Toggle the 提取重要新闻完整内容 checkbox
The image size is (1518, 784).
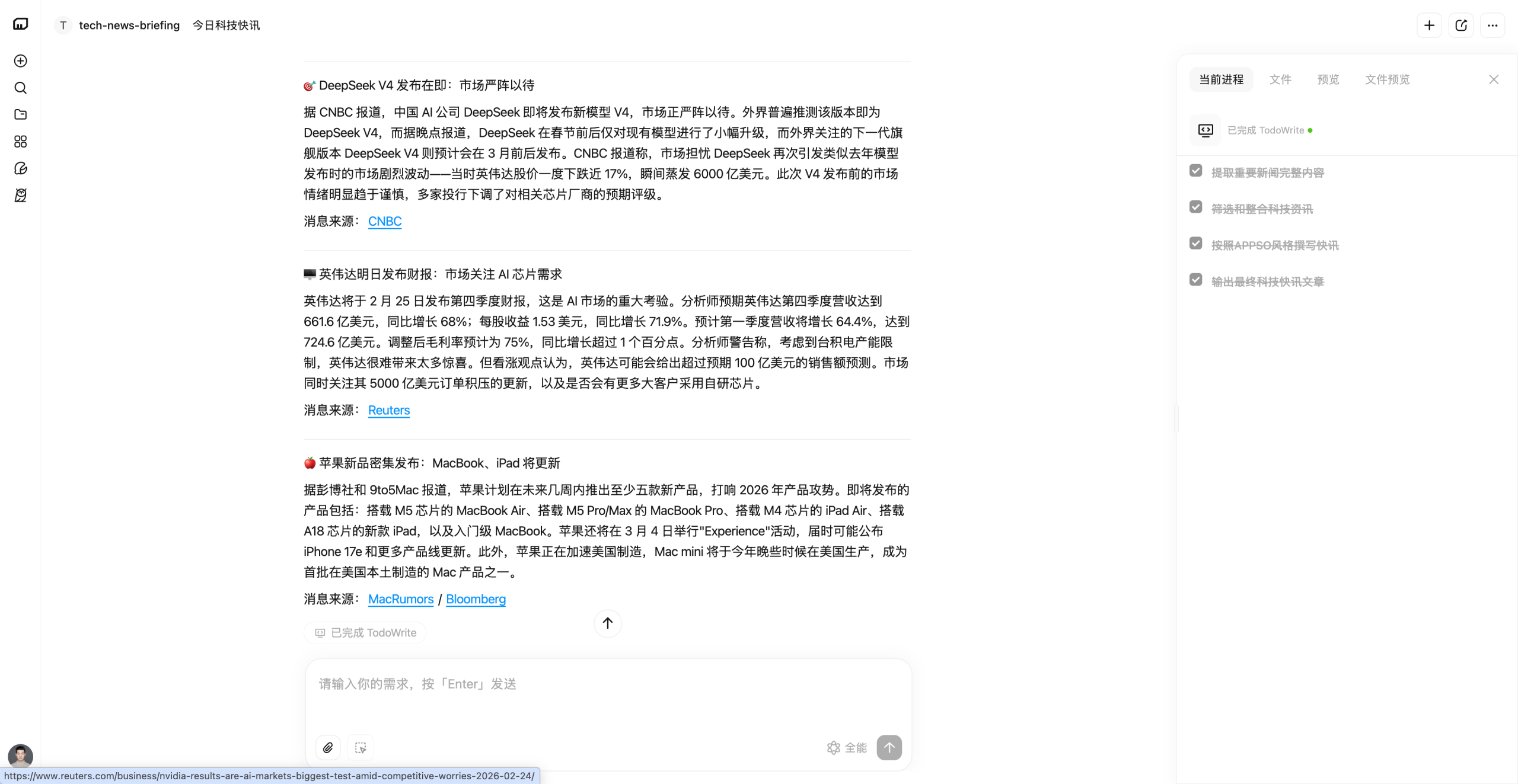[x=1195, y=171]
